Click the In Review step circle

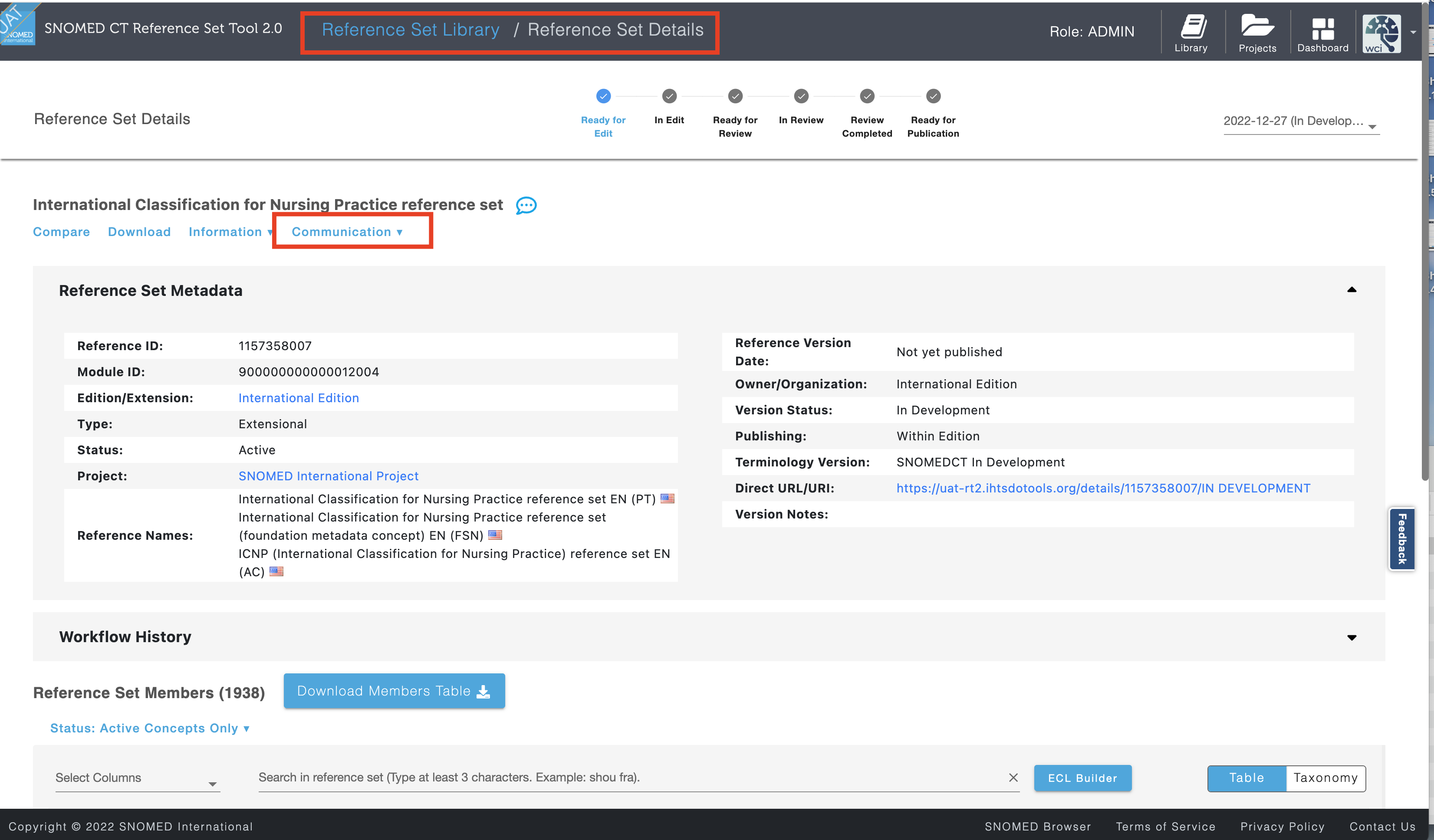pos(801,96)
